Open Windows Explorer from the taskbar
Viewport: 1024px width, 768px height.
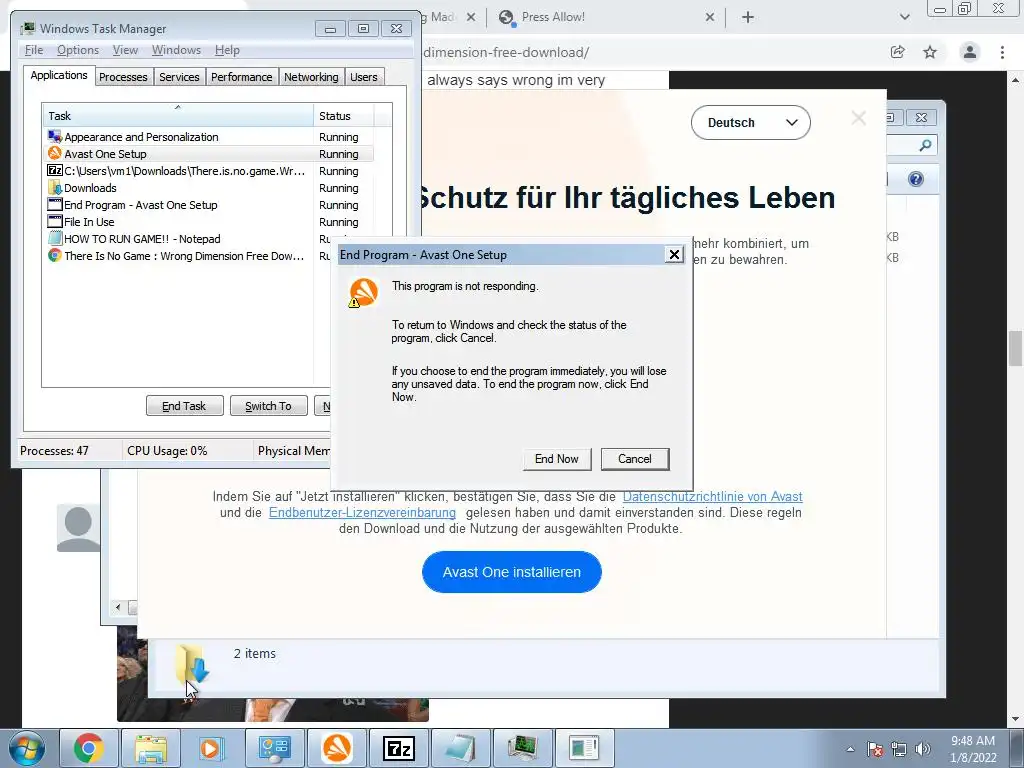coord(151,748)
